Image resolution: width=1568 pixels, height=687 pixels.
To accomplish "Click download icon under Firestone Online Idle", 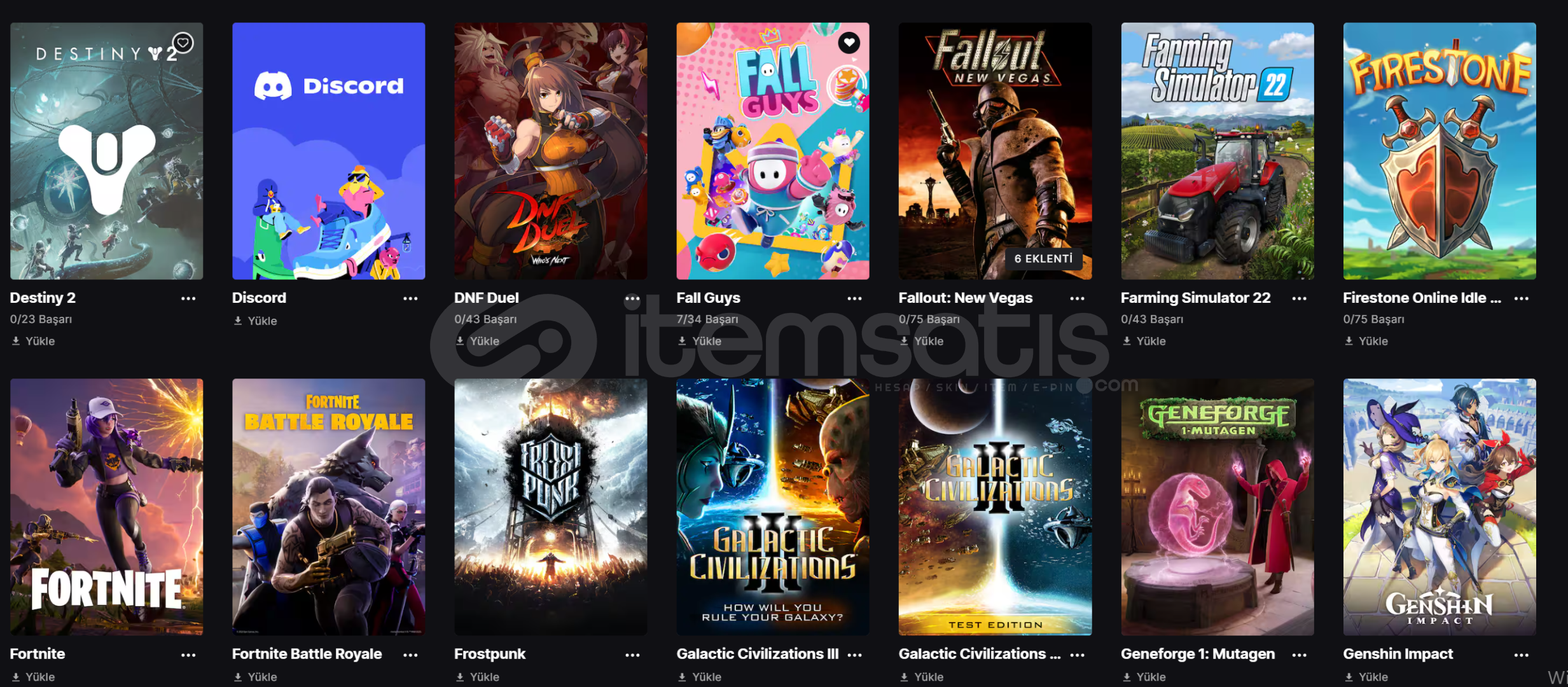I will tap(1349, 341).
